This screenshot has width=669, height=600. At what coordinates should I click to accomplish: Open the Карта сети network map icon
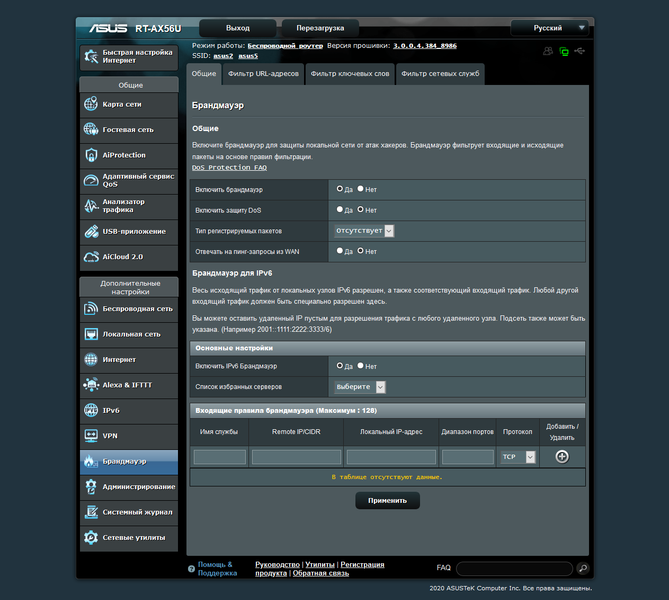91,104
